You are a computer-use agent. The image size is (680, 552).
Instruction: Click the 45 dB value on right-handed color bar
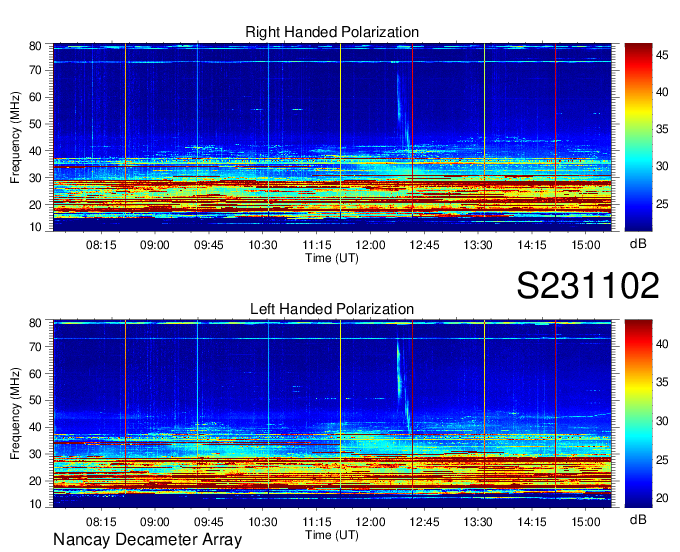(662, 55)
